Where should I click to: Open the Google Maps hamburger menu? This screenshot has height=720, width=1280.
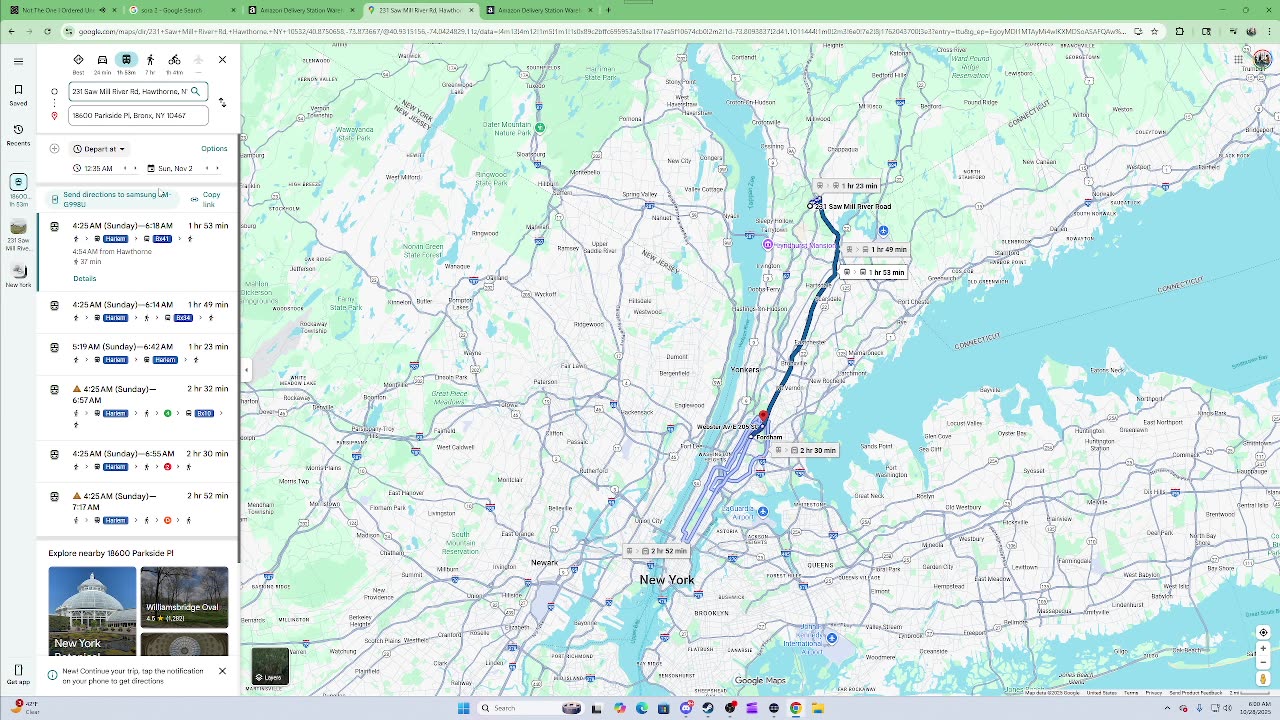[x=18, y=61]
